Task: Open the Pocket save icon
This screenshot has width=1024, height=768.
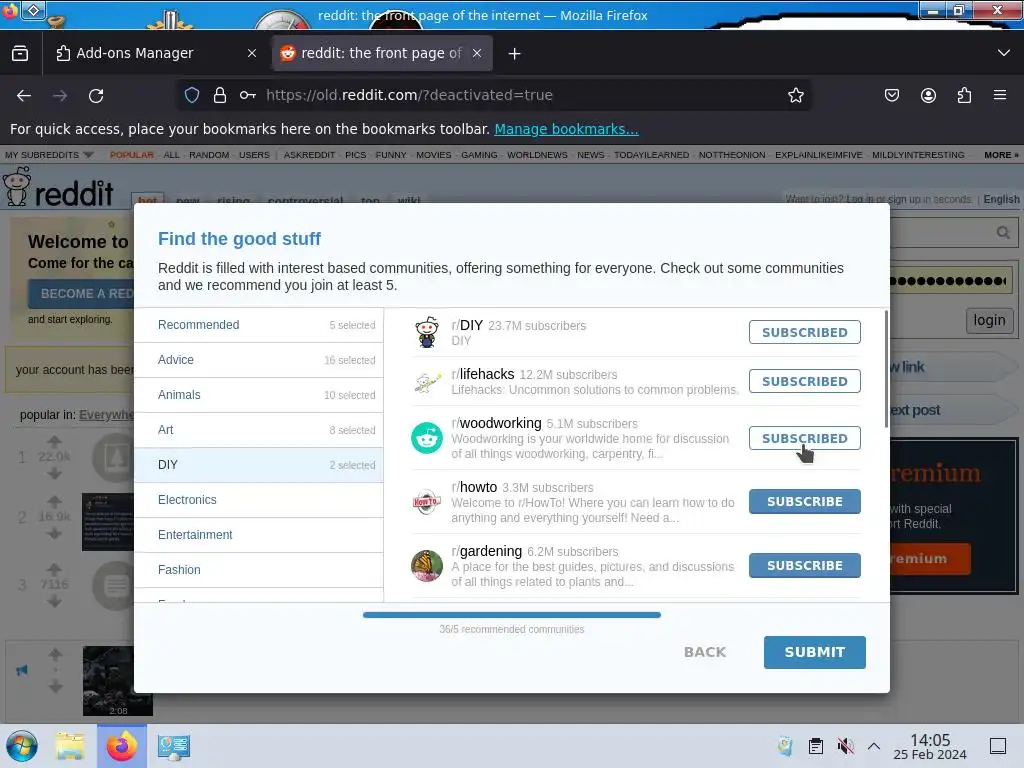Action: pos(891,95)
